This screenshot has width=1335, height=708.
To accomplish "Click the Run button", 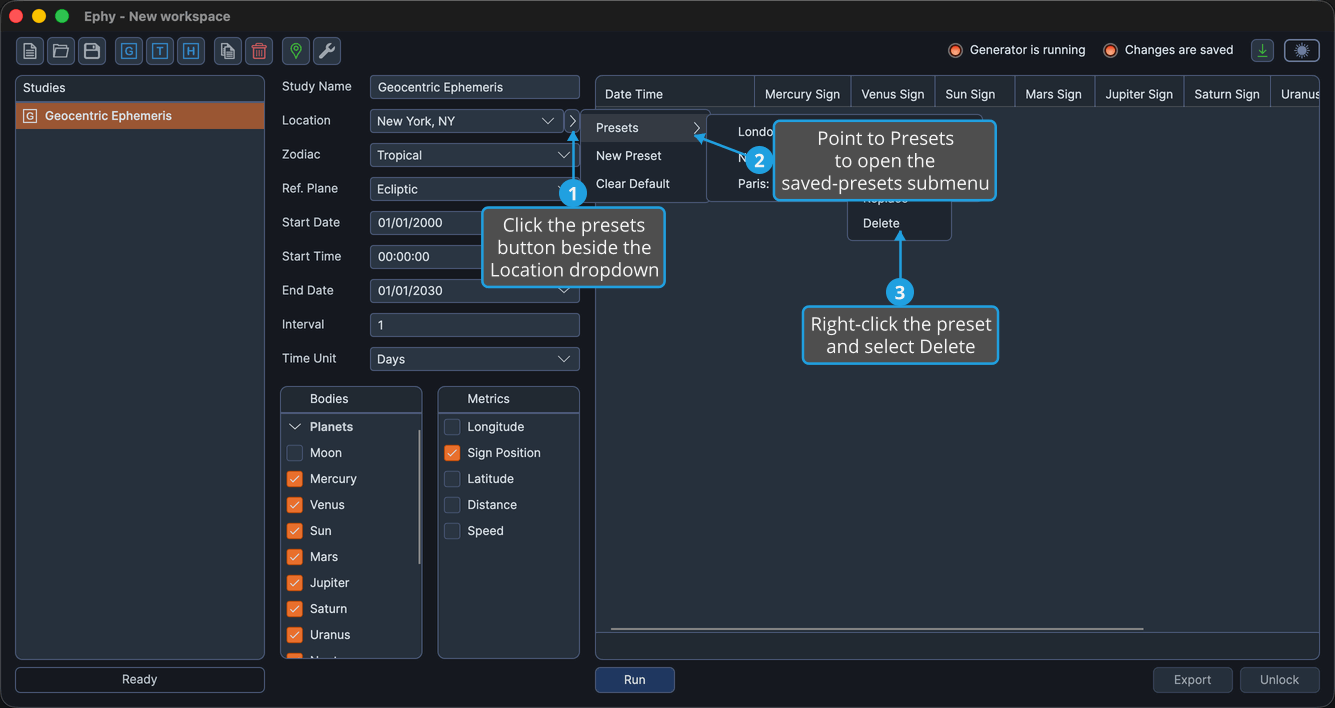I will point(635,680).
